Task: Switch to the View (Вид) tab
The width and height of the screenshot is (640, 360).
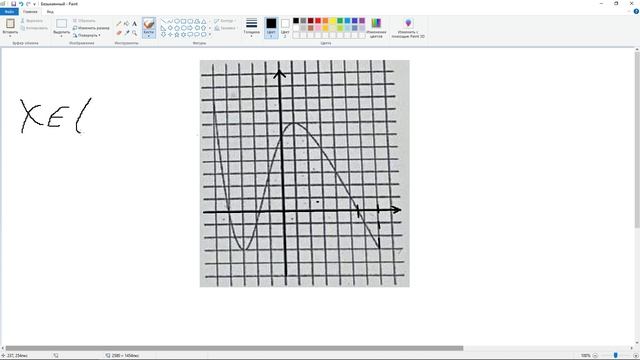Action: [x=50, y=11]
